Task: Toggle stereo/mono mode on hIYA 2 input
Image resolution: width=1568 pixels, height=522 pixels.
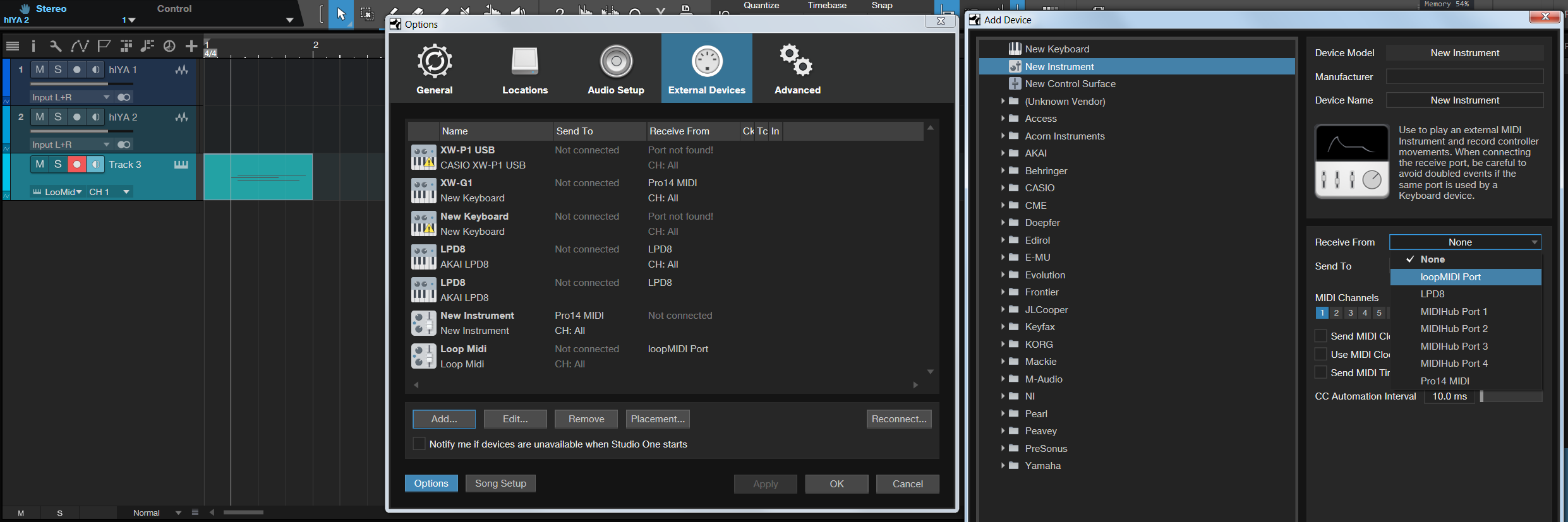Action: coord(124,145)
